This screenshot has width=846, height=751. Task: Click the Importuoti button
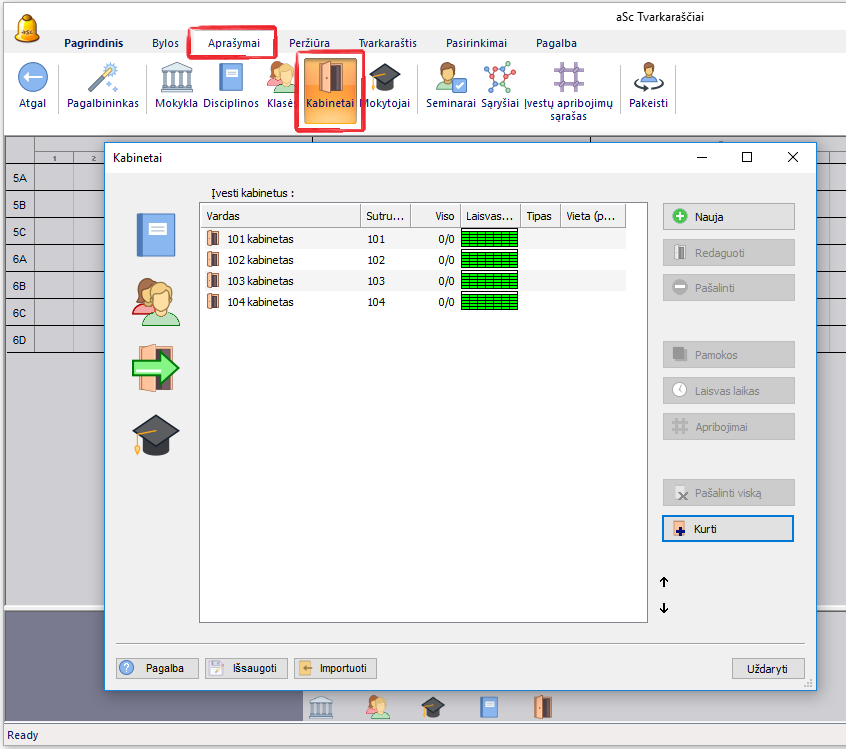336,668
